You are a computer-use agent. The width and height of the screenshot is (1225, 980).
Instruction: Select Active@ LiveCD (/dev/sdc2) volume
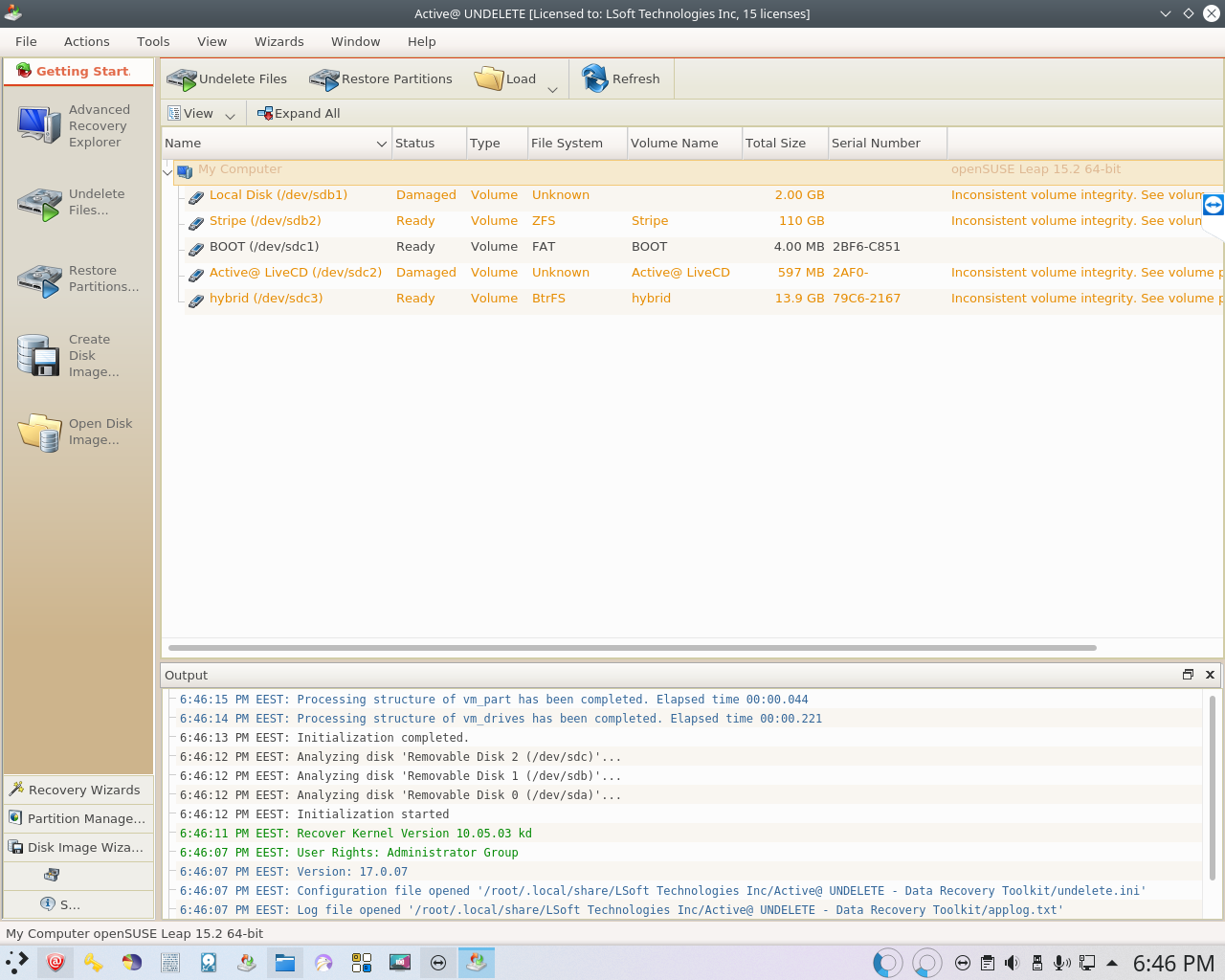296,273
